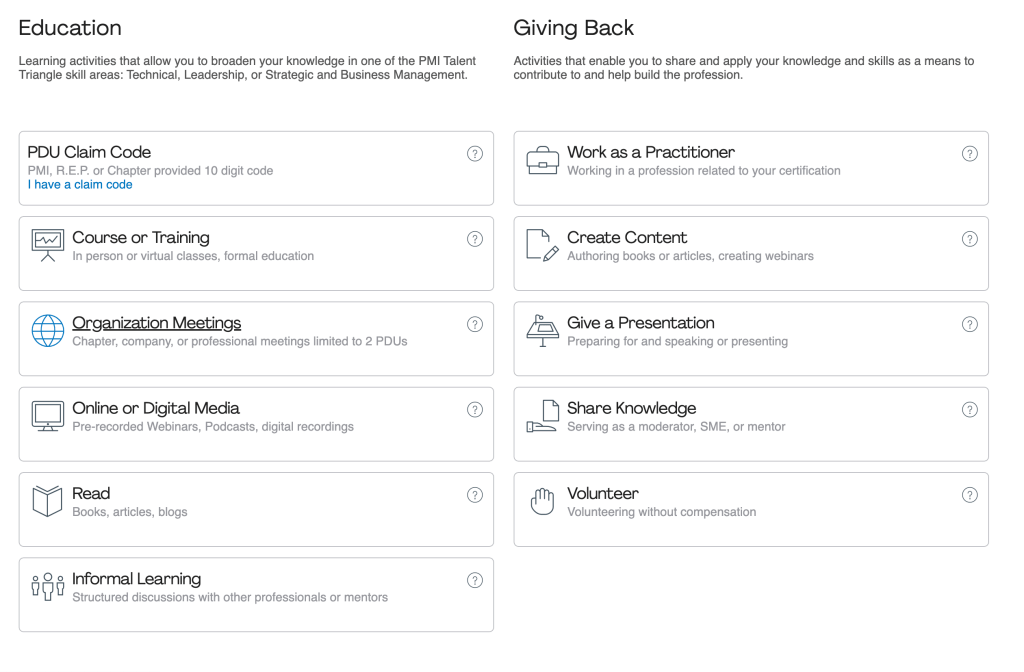Click the Work as a Practitioner briefcase icon

pyautogui.click(x=542, y=160)
